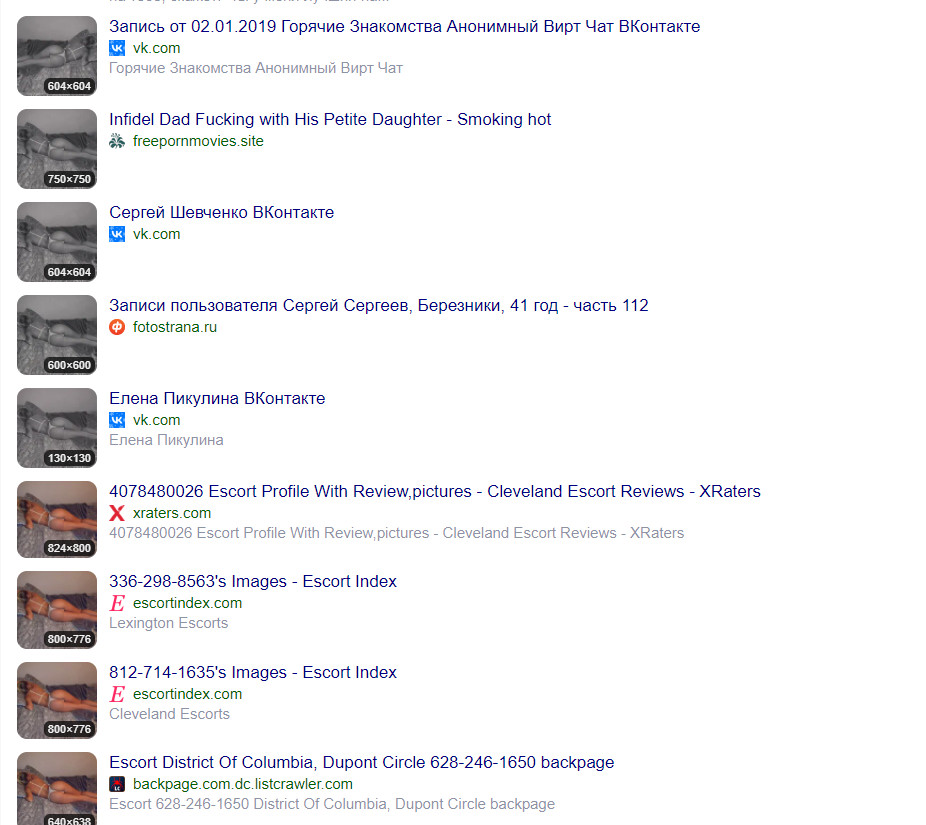Click gray text 'Горячие Знакомства Анонимный Вирт Чат'
The height and width of the screenshot is (825, 926).
point(256,69)
